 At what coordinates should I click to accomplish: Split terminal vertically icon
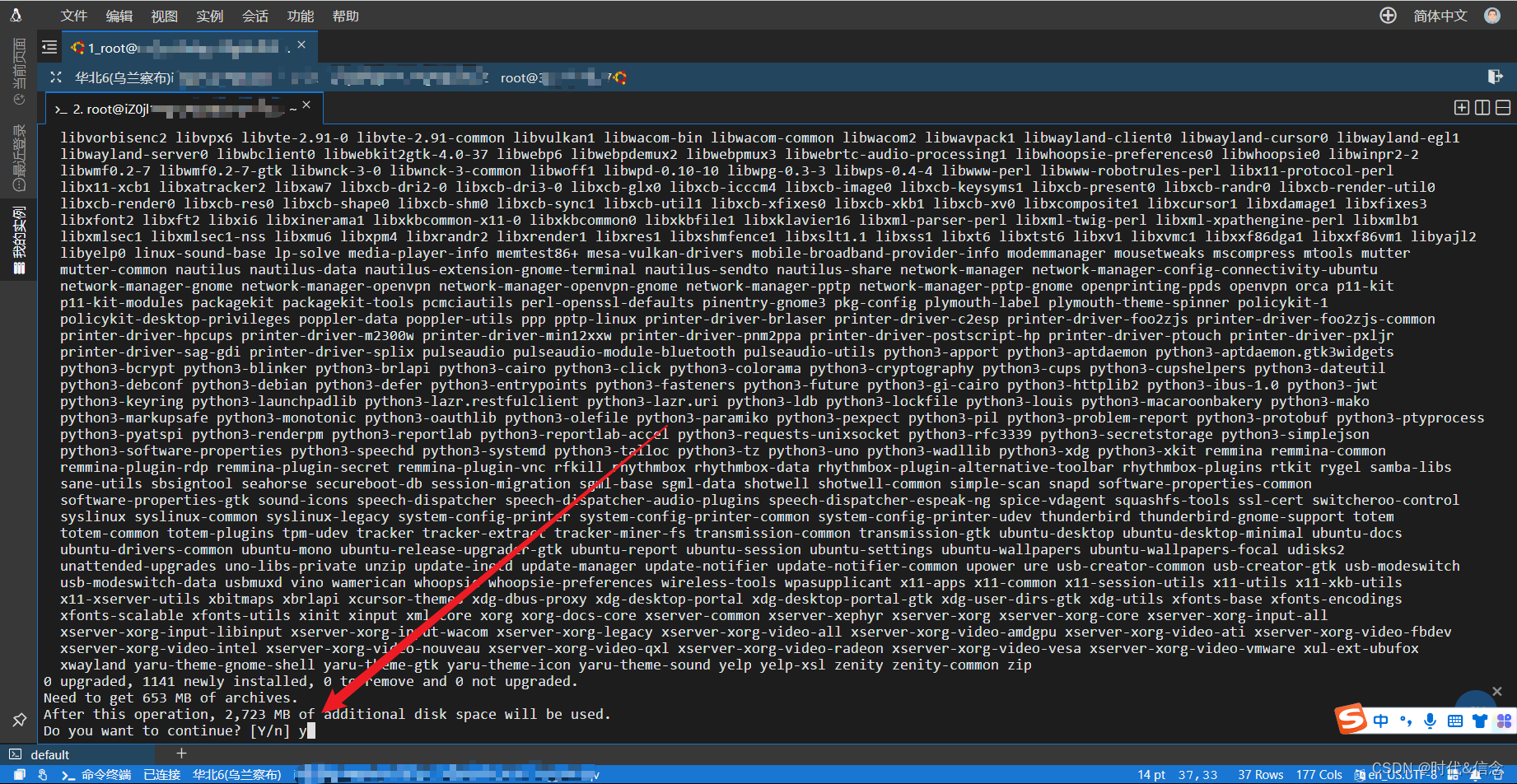tap(1482, 108)
